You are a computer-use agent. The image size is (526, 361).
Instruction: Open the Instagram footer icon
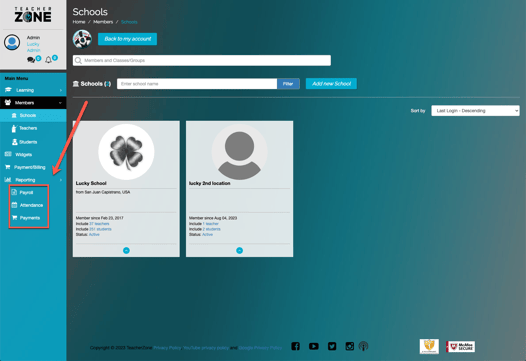click(350, 346)
